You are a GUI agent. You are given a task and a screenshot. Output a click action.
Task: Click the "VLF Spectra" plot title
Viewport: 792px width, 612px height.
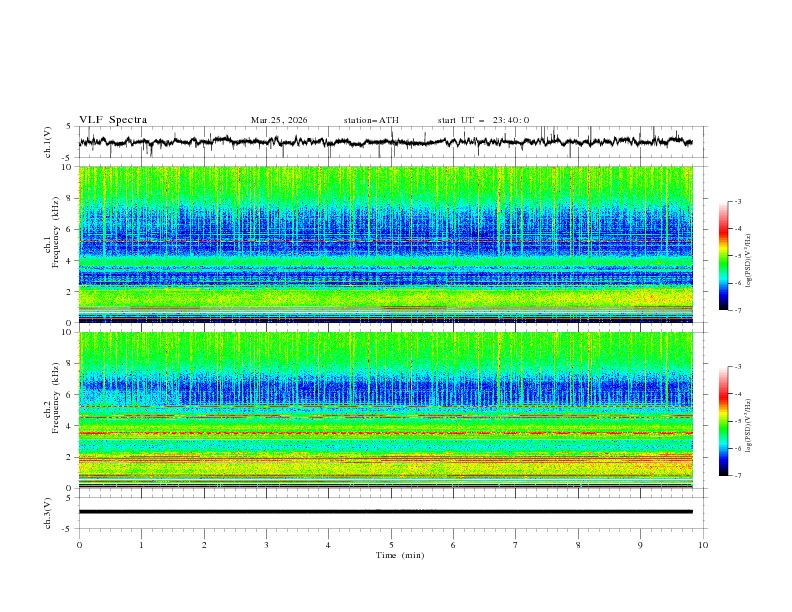[x=113, y=120]
